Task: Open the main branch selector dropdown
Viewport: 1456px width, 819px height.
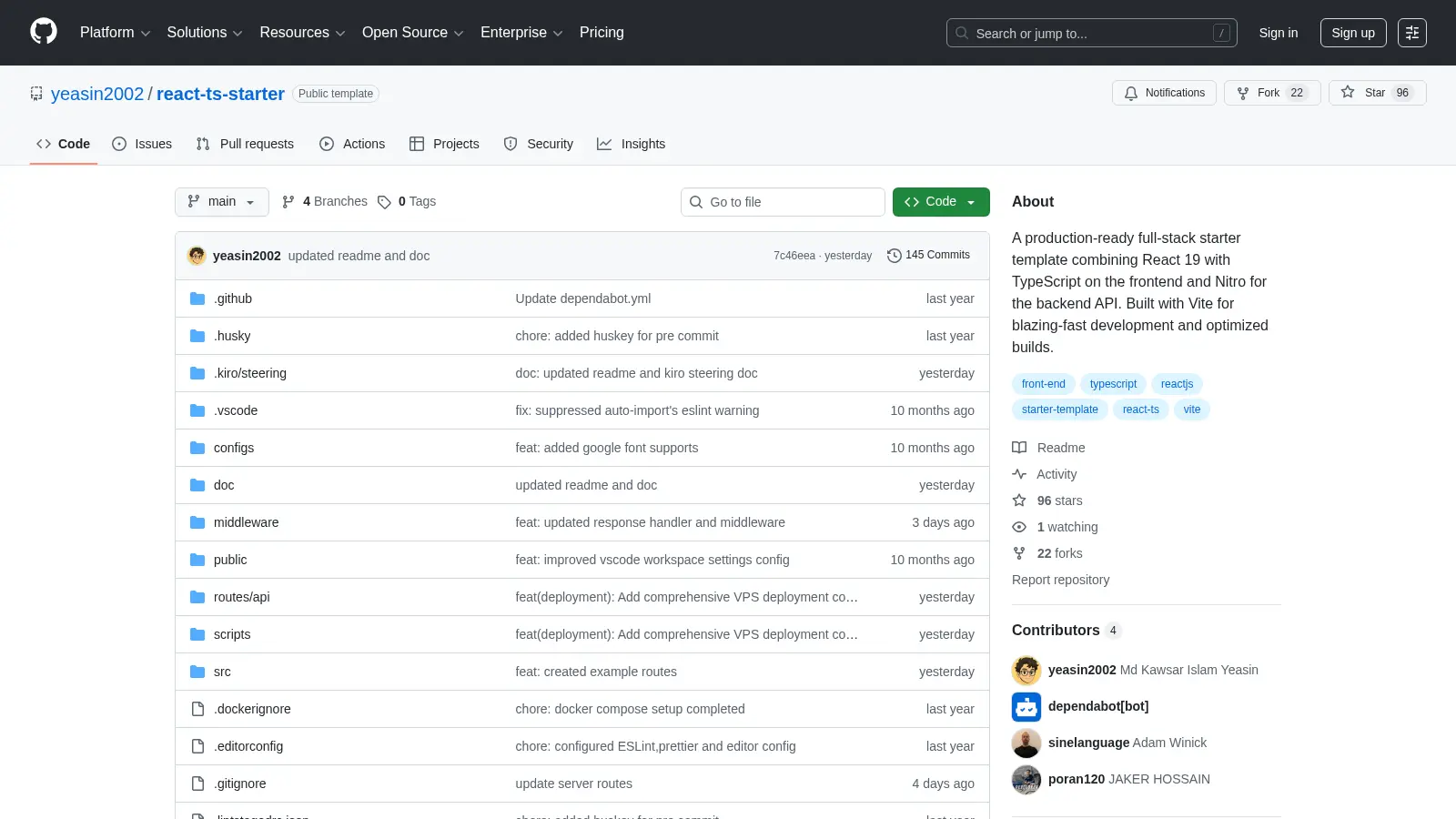Action: pyautogui.click(x=222, y=202)
